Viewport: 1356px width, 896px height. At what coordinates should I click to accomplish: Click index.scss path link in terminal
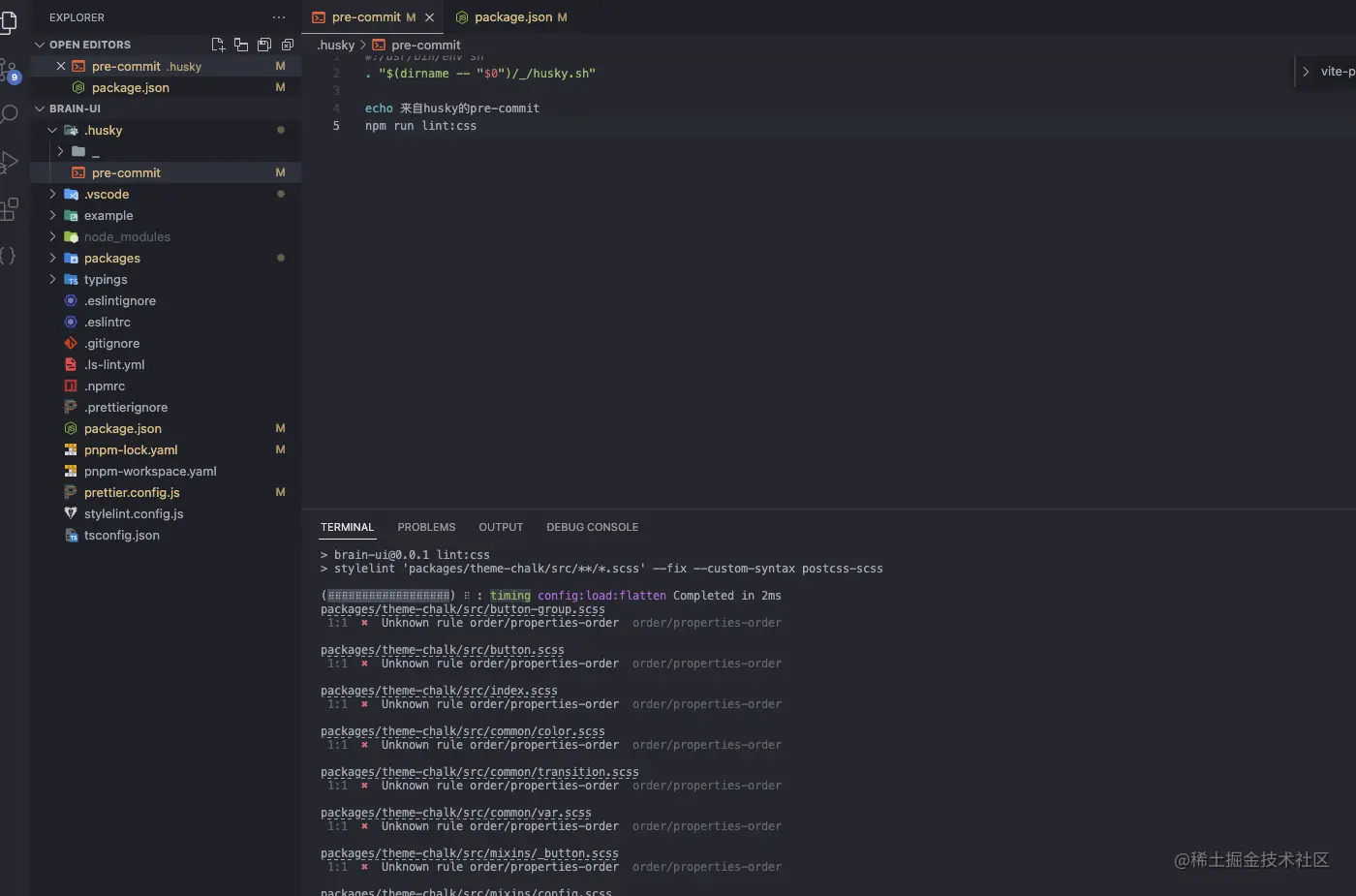point(439,691)
